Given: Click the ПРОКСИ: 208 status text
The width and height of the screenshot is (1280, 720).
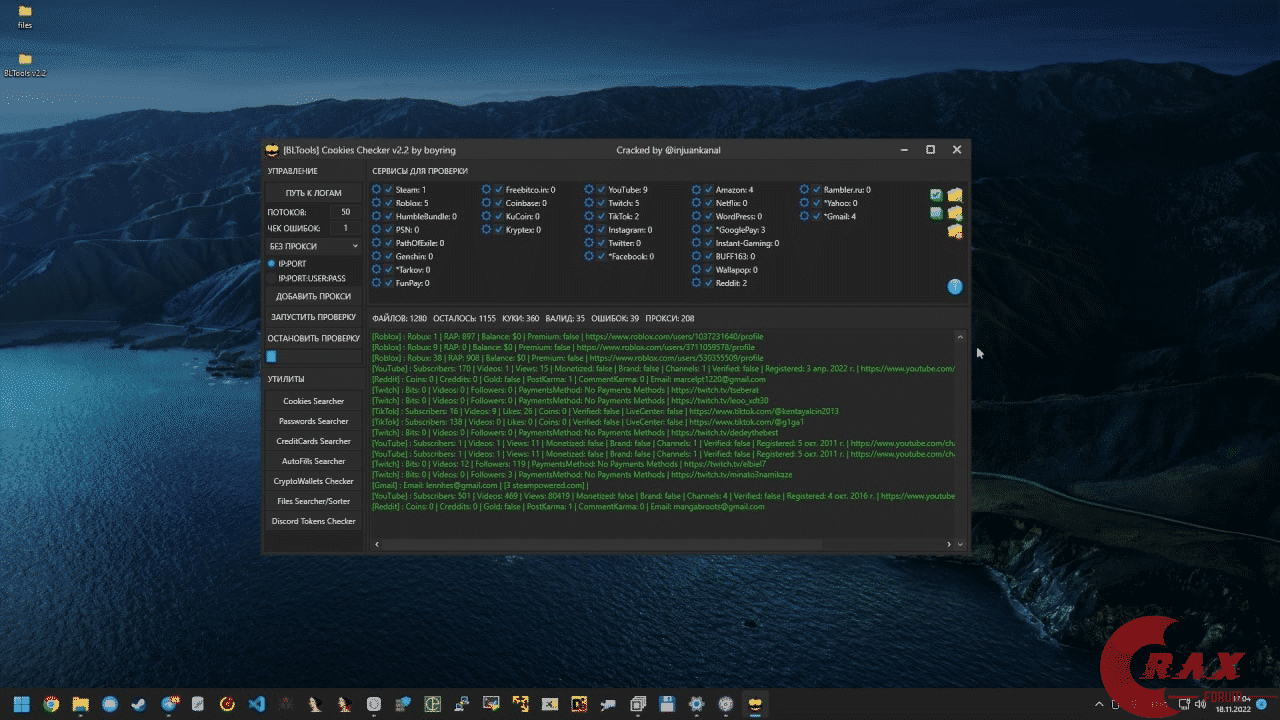Looking at the screenshot, I should tap(670, 318).
